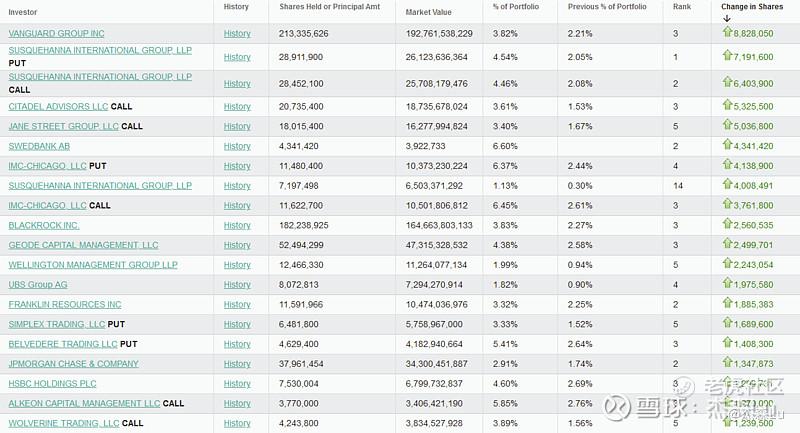Click green up arrow in Citadel Advisors row
The height and width of the screenshot is (433, 800).
point(727,106)
